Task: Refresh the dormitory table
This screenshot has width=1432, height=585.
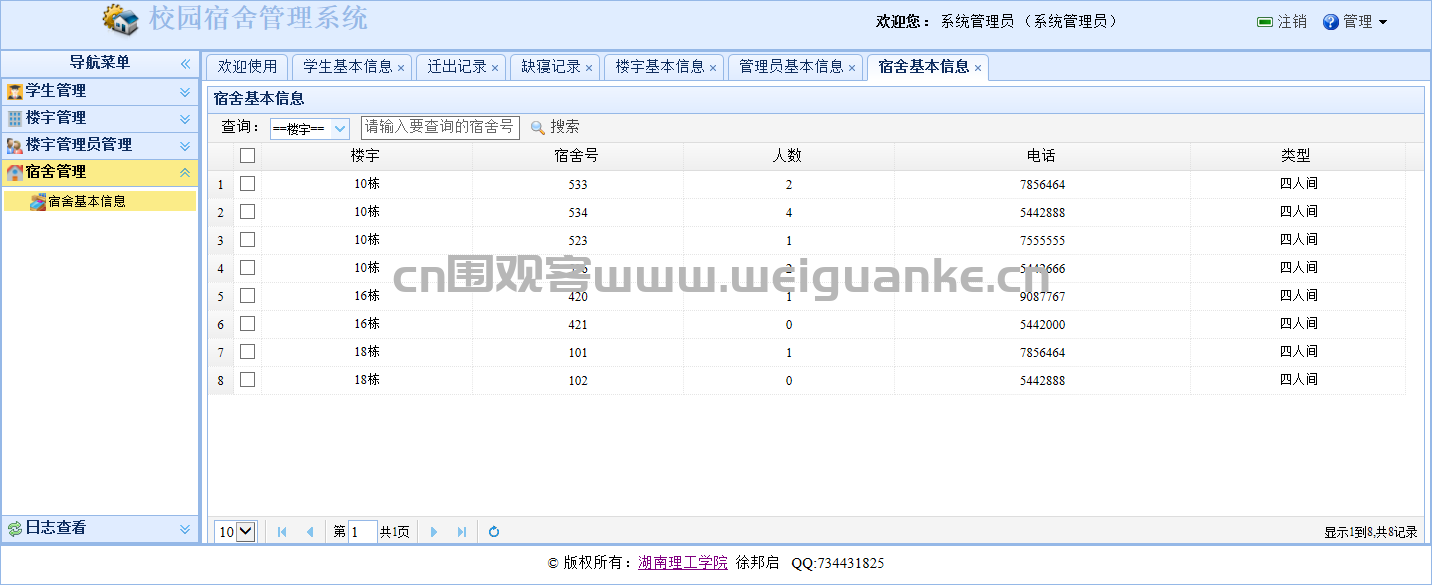Action: (494, 532)
